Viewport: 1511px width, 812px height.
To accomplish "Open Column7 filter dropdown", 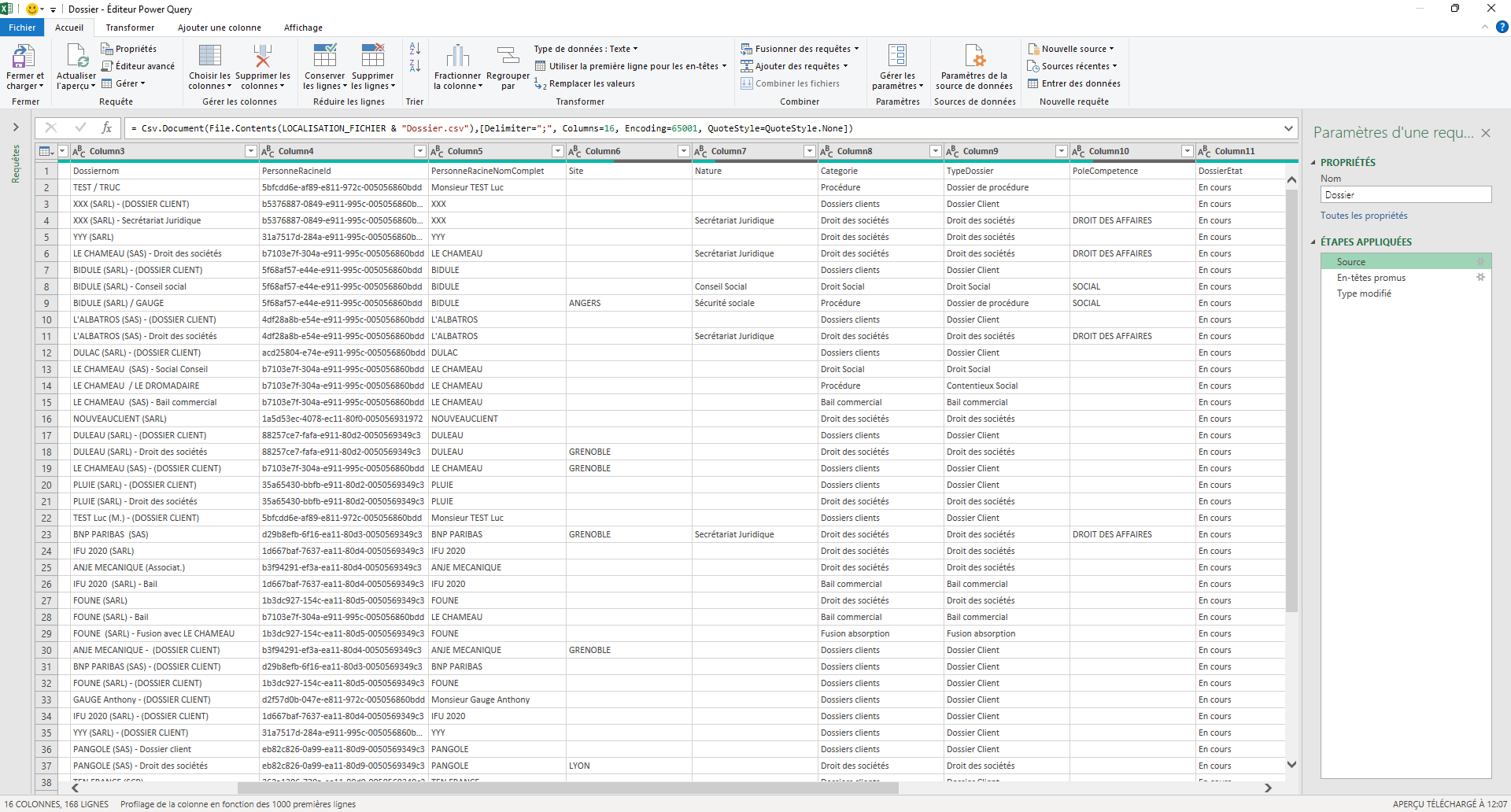I will 810,151.
